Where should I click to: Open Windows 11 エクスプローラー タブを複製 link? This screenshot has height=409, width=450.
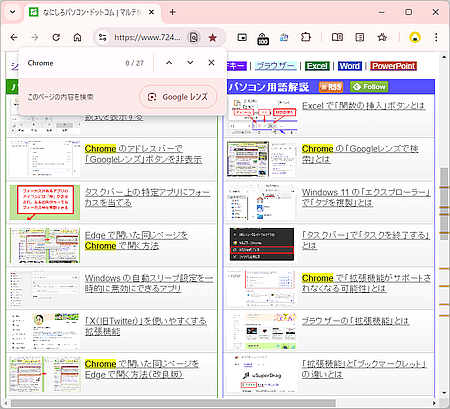(366, 197)
